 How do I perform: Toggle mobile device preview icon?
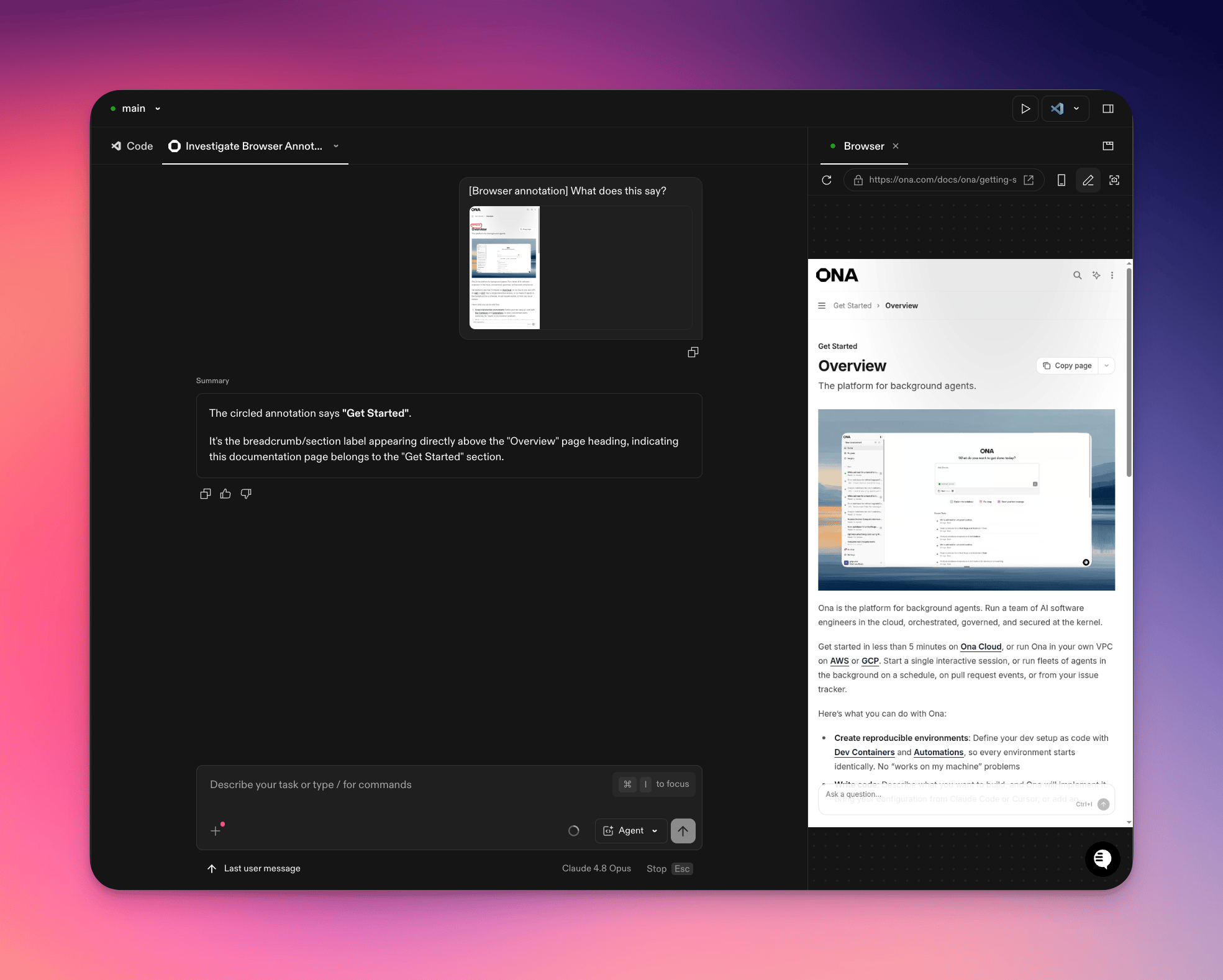[1062, 180]
